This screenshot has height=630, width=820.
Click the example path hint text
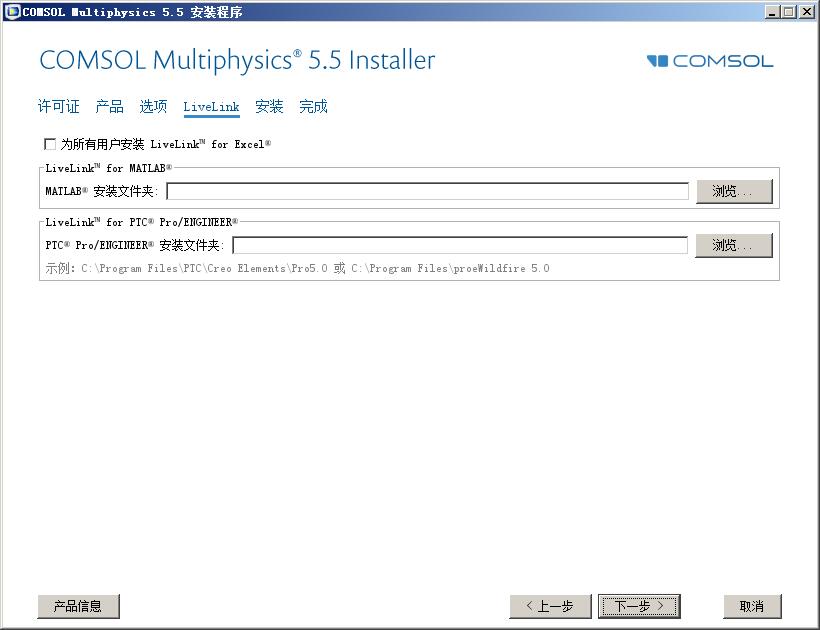(297, 268)
